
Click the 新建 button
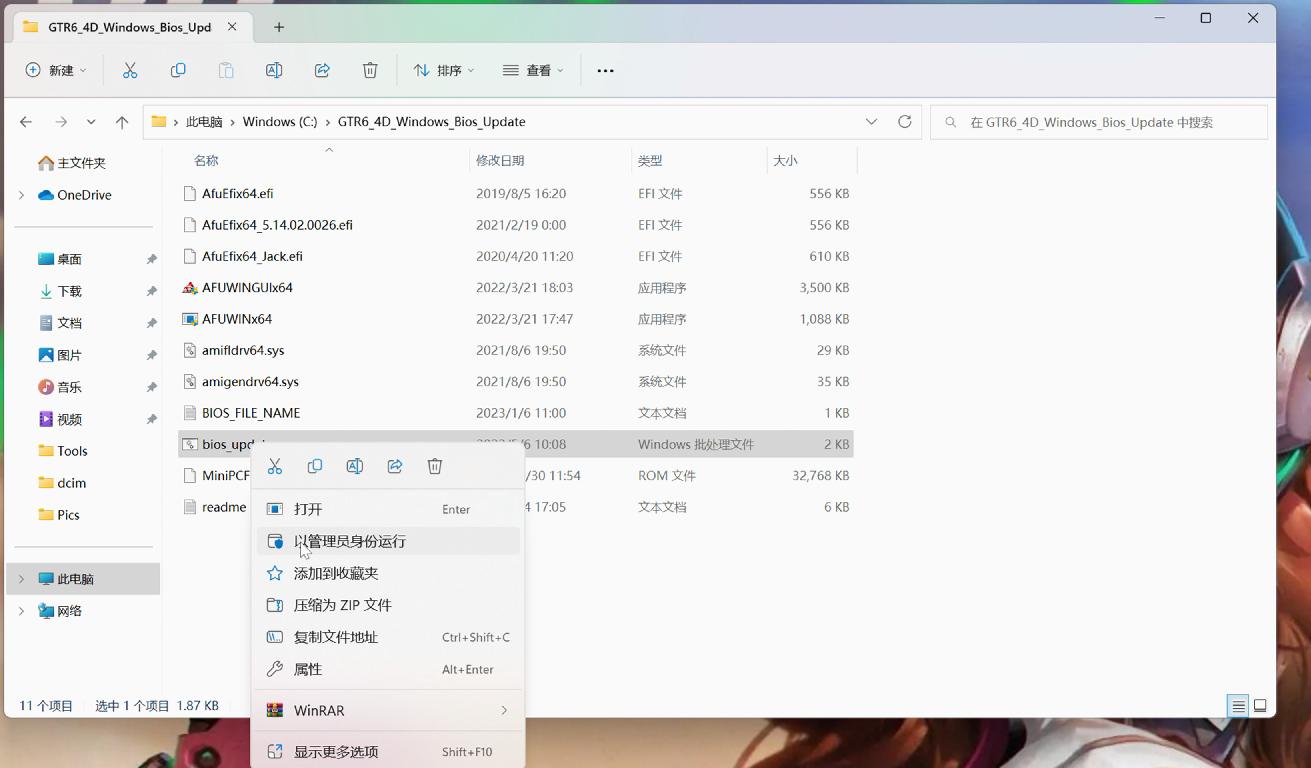tap(55, 70)
